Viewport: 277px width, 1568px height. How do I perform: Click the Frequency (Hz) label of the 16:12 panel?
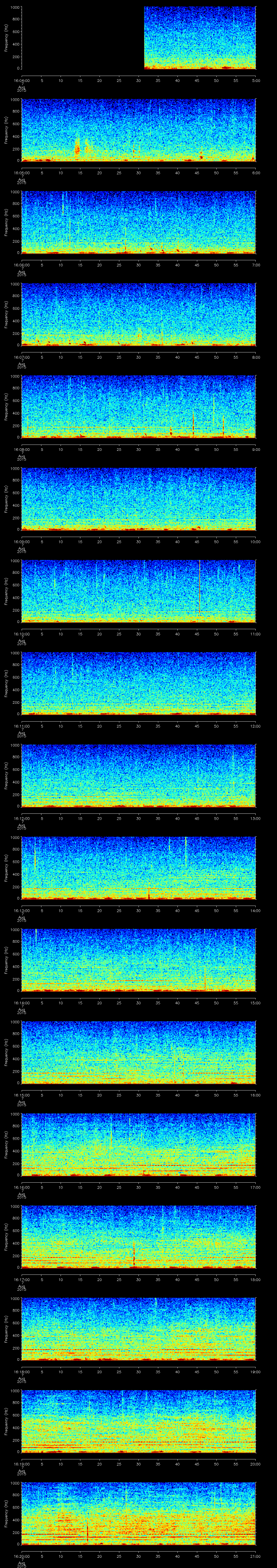6,775
